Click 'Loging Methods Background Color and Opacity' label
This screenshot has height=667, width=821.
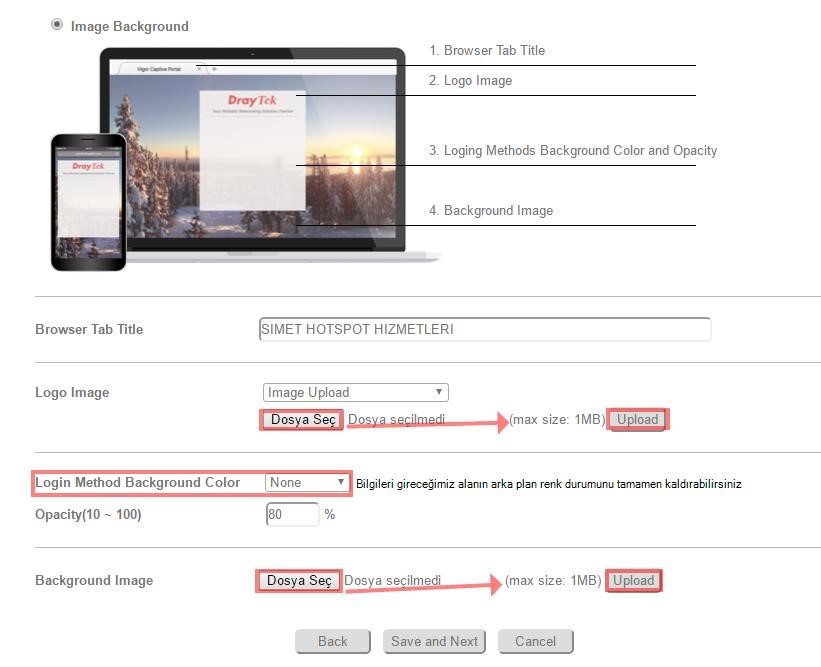(x=580, y=150)
